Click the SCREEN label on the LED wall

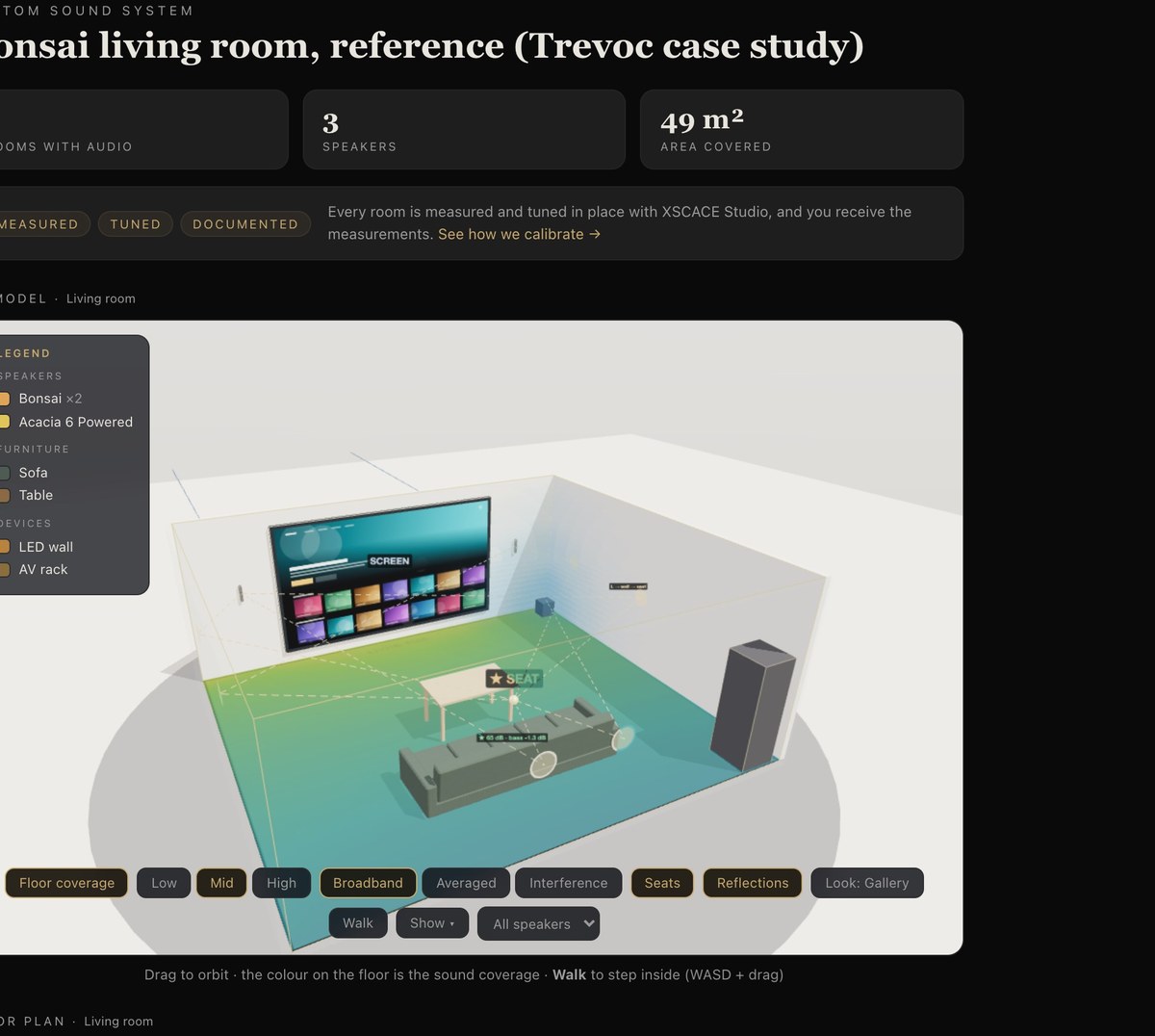pos(389,560)
